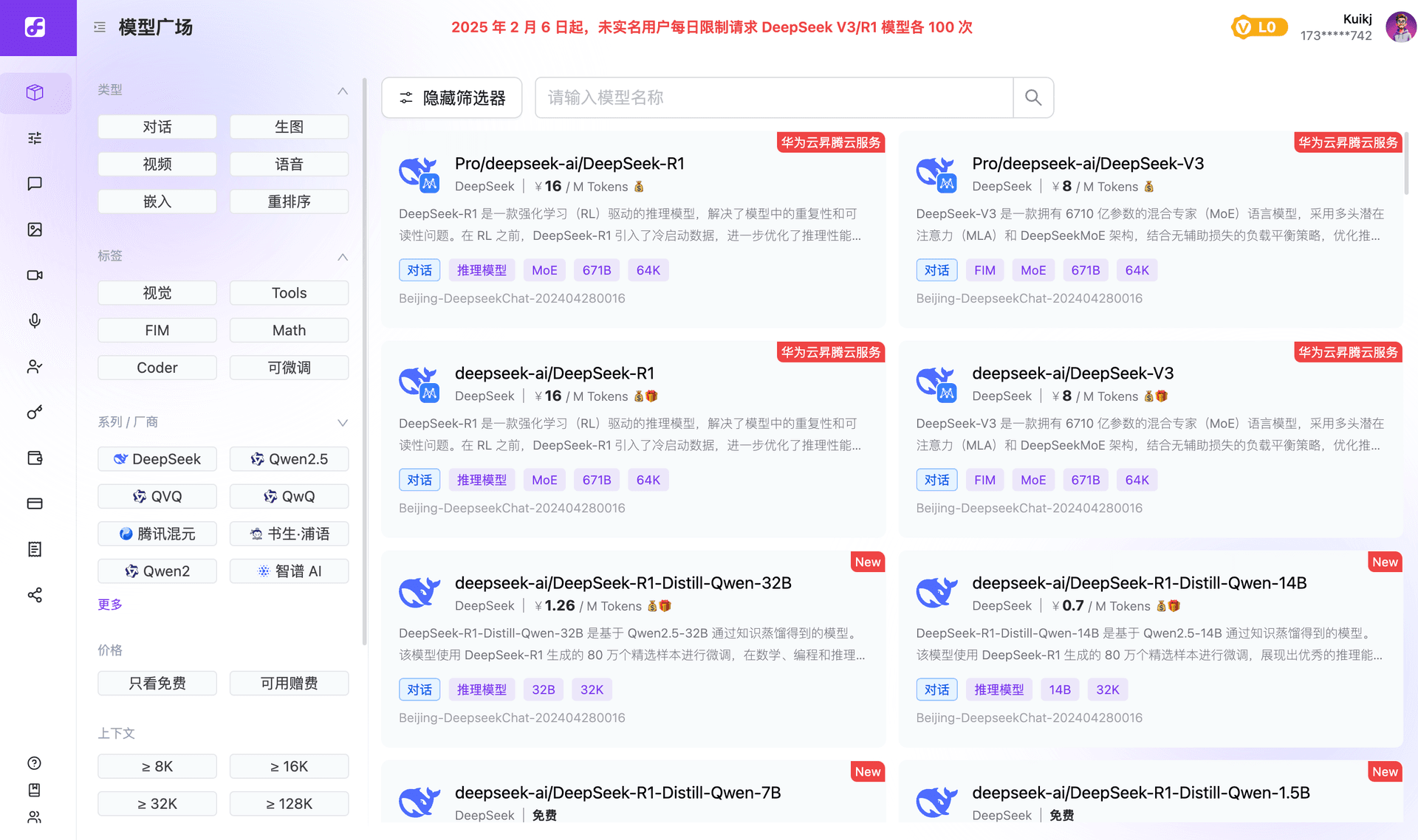The height and width of the screenshot is (840, 1418).
Task: Open the bookmark docs icon near sidebar bottom
Action: [x=34, y=790]
